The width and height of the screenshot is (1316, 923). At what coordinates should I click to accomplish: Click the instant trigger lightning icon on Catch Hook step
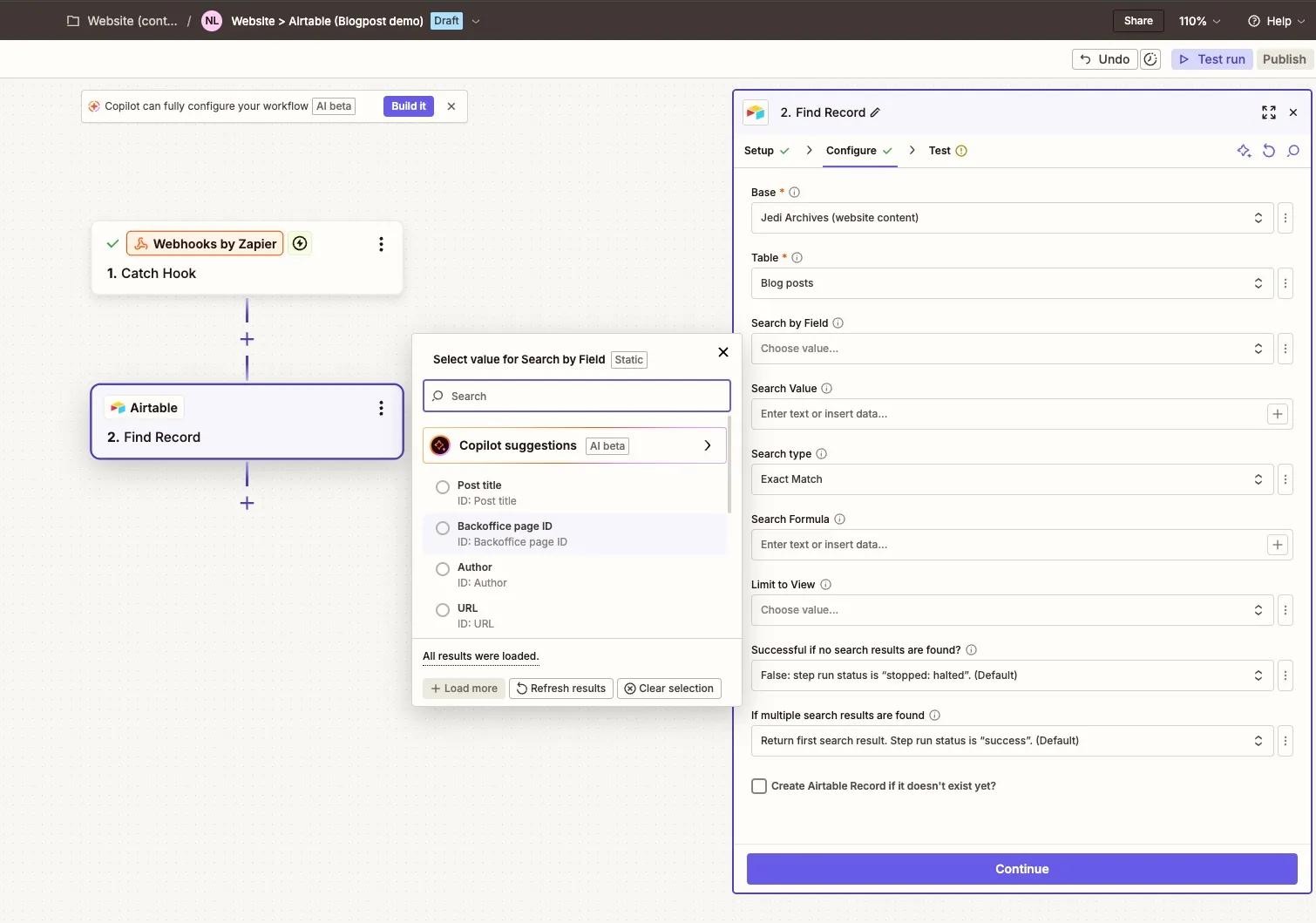300,243
